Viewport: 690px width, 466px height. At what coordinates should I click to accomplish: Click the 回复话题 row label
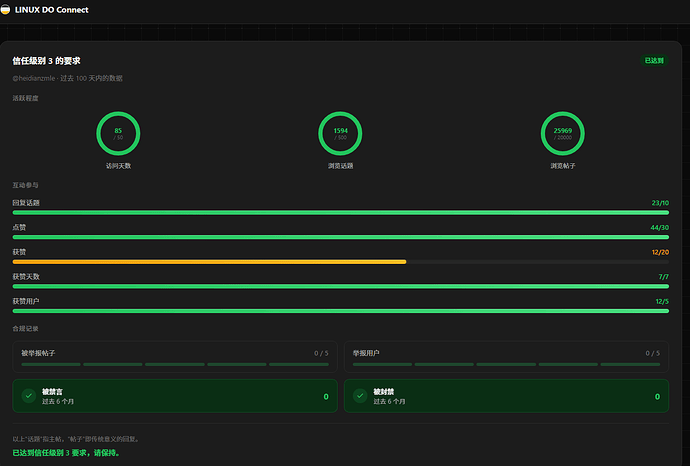26,203
